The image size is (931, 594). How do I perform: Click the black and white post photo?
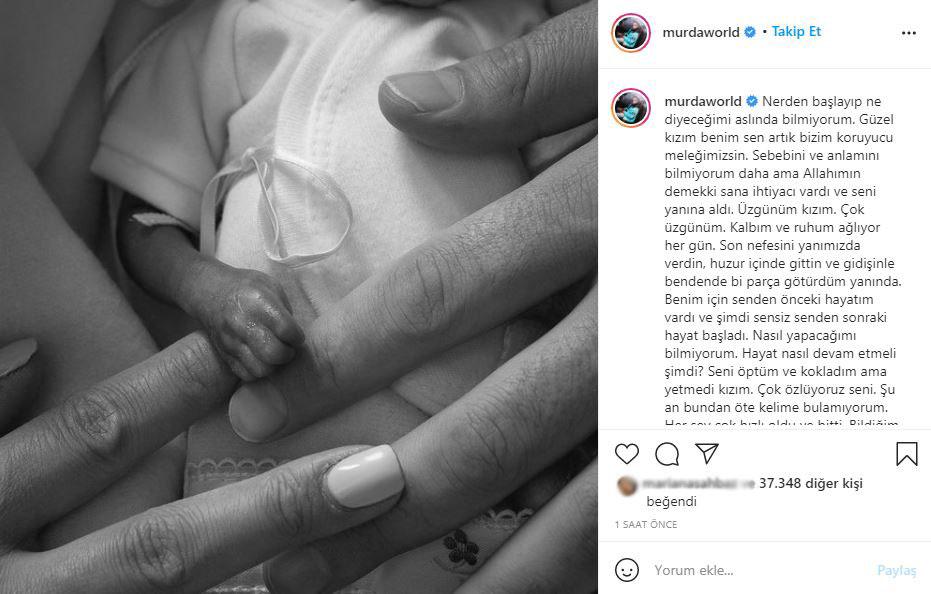coord(299,297)
